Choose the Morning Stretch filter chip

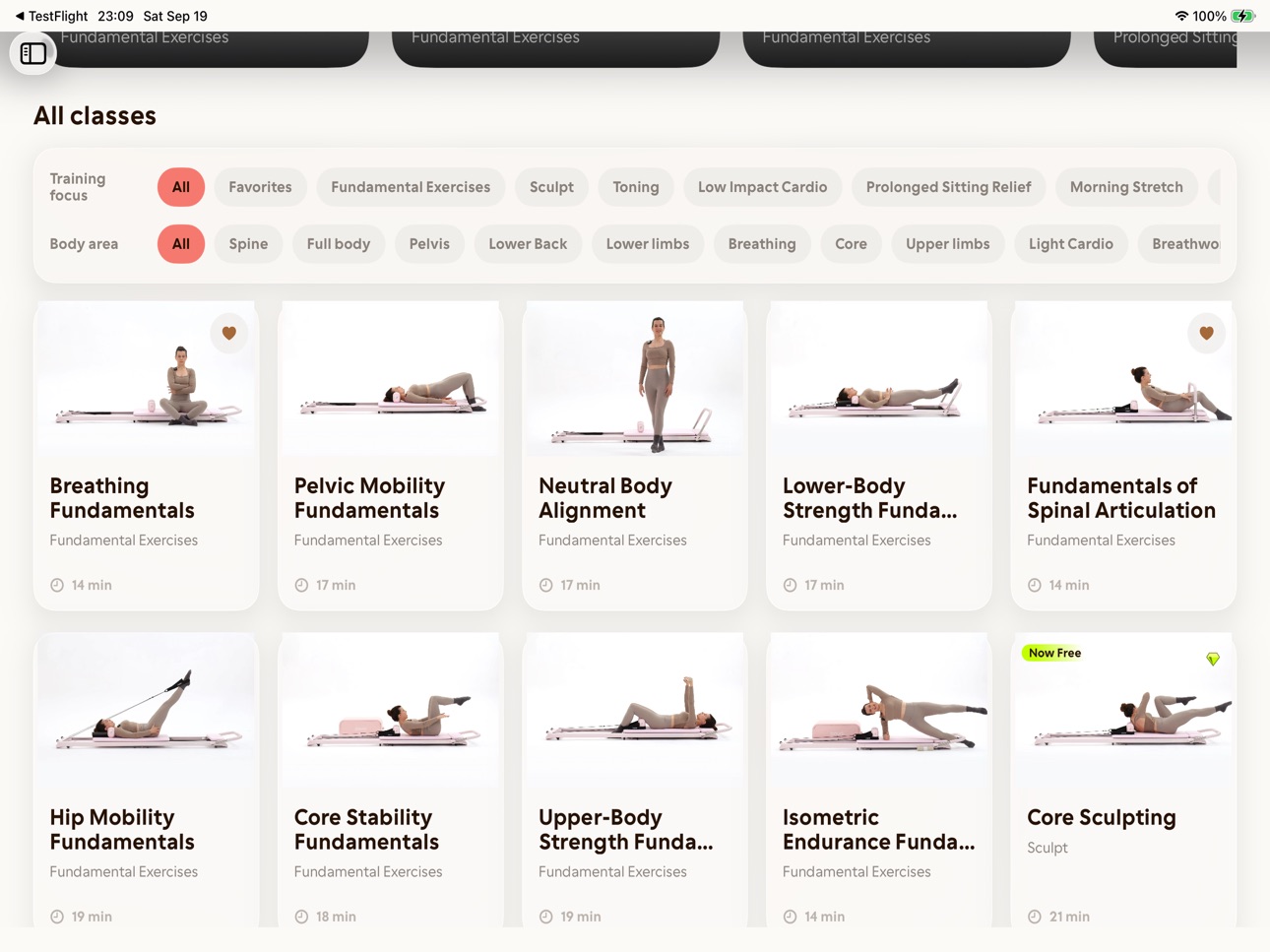click(x=1126, y=187)
